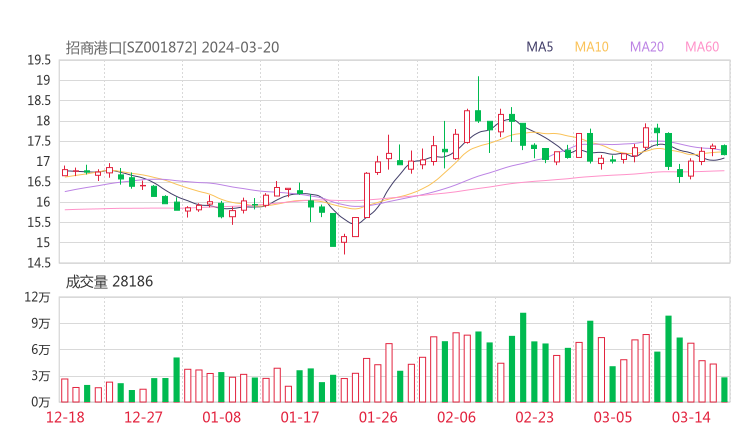The image size is (740, 440).
Task: Click the 01-26 date label
Action: click(378, 417)
